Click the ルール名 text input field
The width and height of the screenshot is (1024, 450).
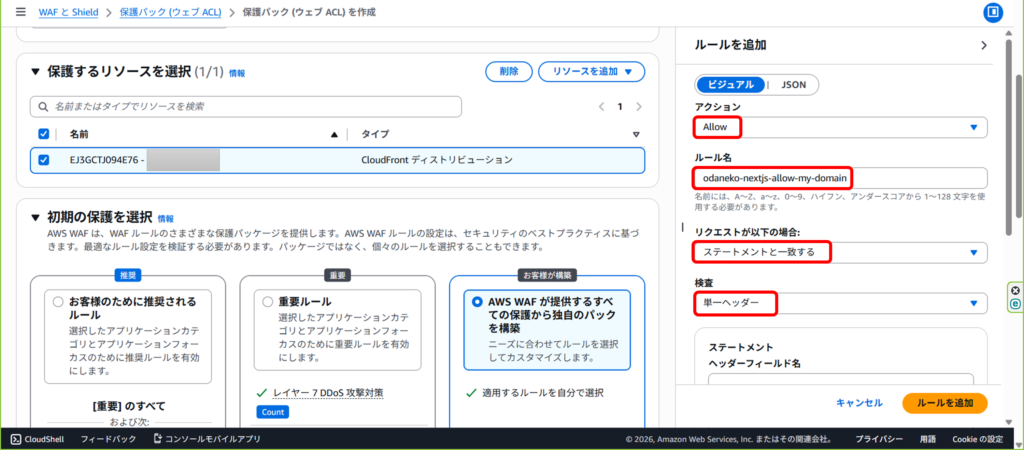click(x=840, y=178)
